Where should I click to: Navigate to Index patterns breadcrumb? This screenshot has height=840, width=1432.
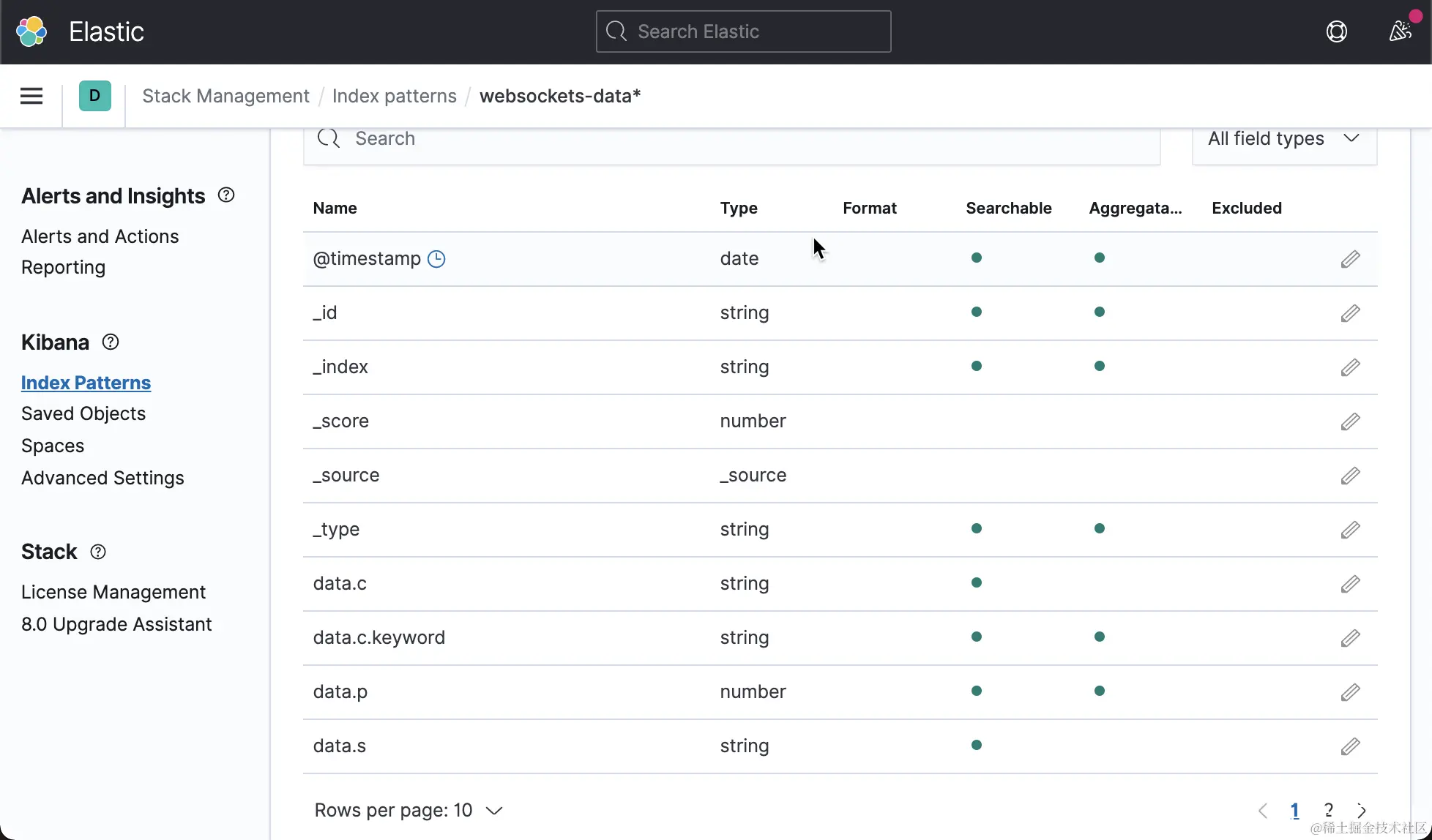tap(394, 96)
